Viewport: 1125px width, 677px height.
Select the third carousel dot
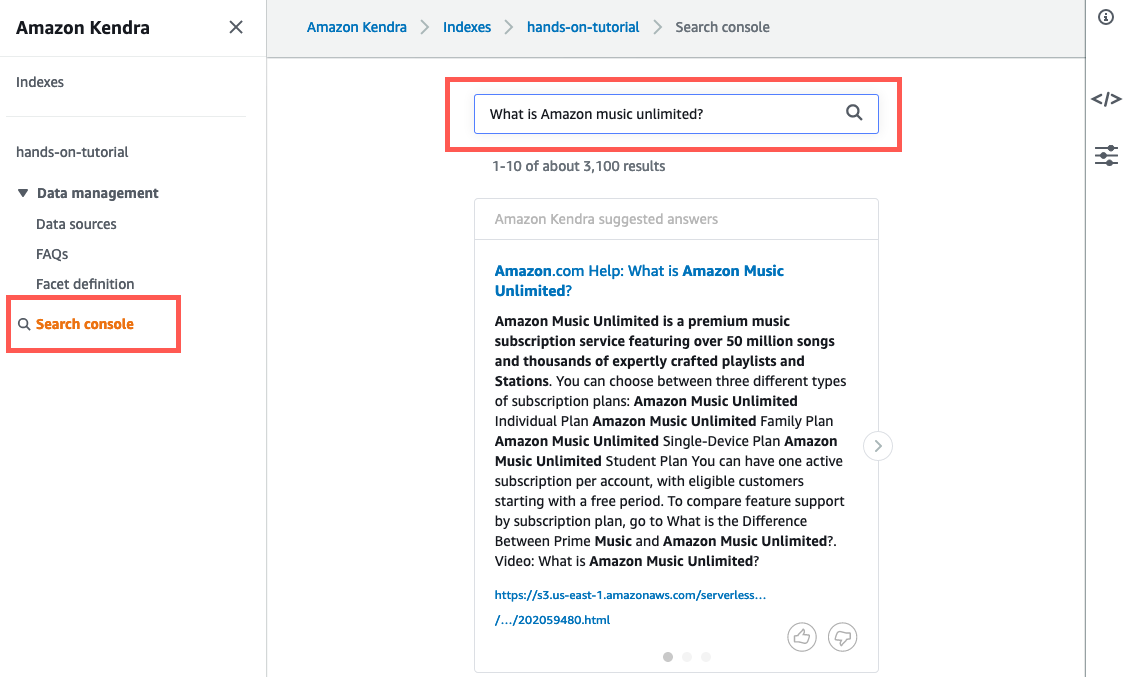706,657
